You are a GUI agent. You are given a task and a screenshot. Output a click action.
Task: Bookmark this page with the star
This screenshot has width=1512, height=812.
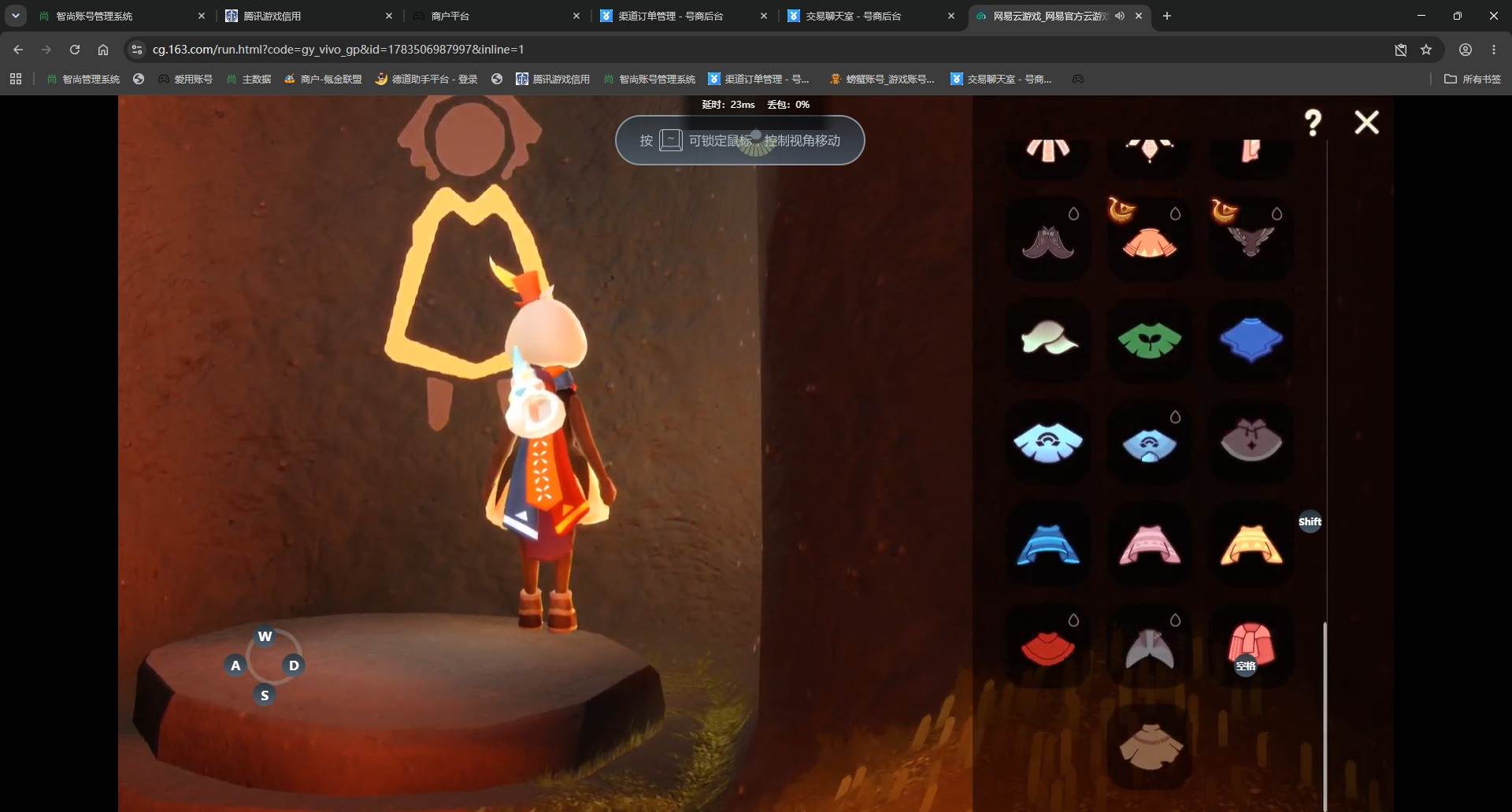coord(1426,50)
